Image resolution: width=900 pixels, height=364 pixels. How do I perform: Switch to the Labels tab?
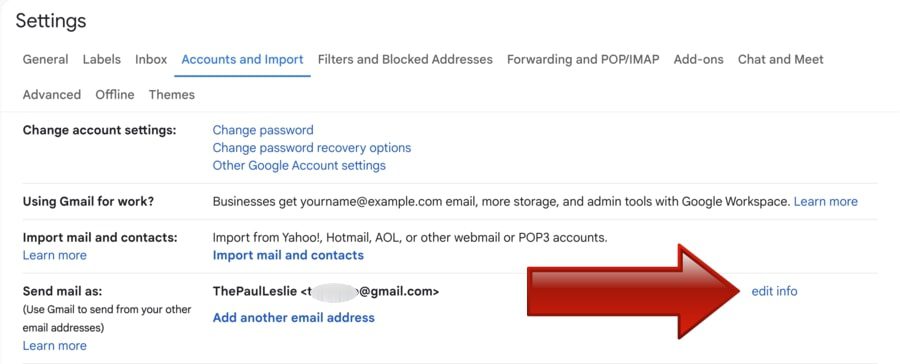point(102,60)
